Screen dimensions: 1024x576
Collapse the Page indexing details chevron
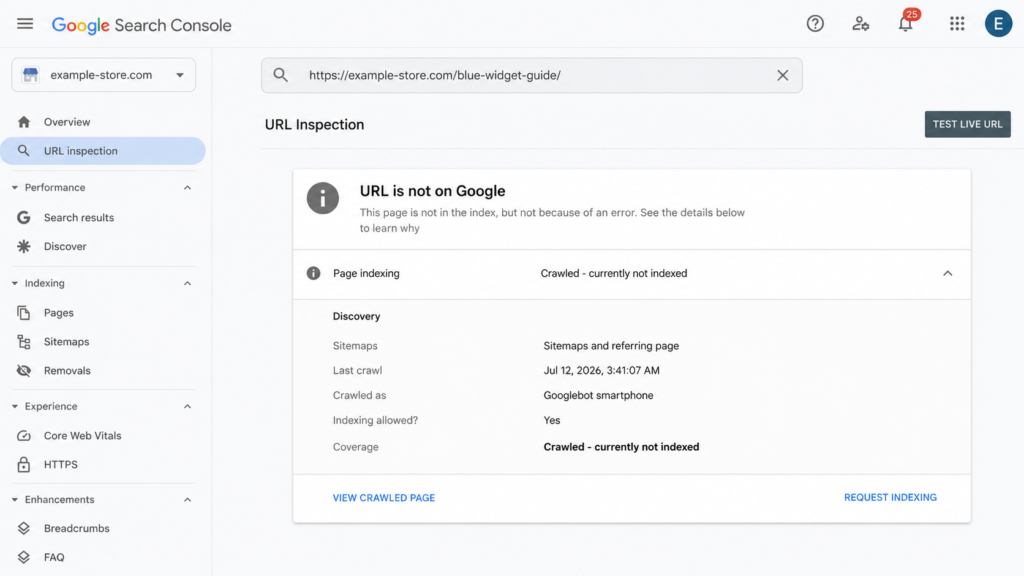point(948,273)
